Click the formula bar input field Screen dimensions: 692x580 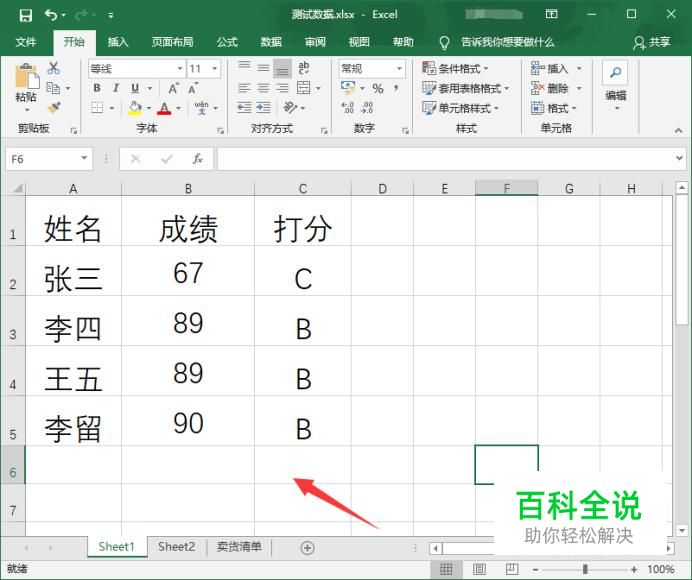[x=444, y=158]
